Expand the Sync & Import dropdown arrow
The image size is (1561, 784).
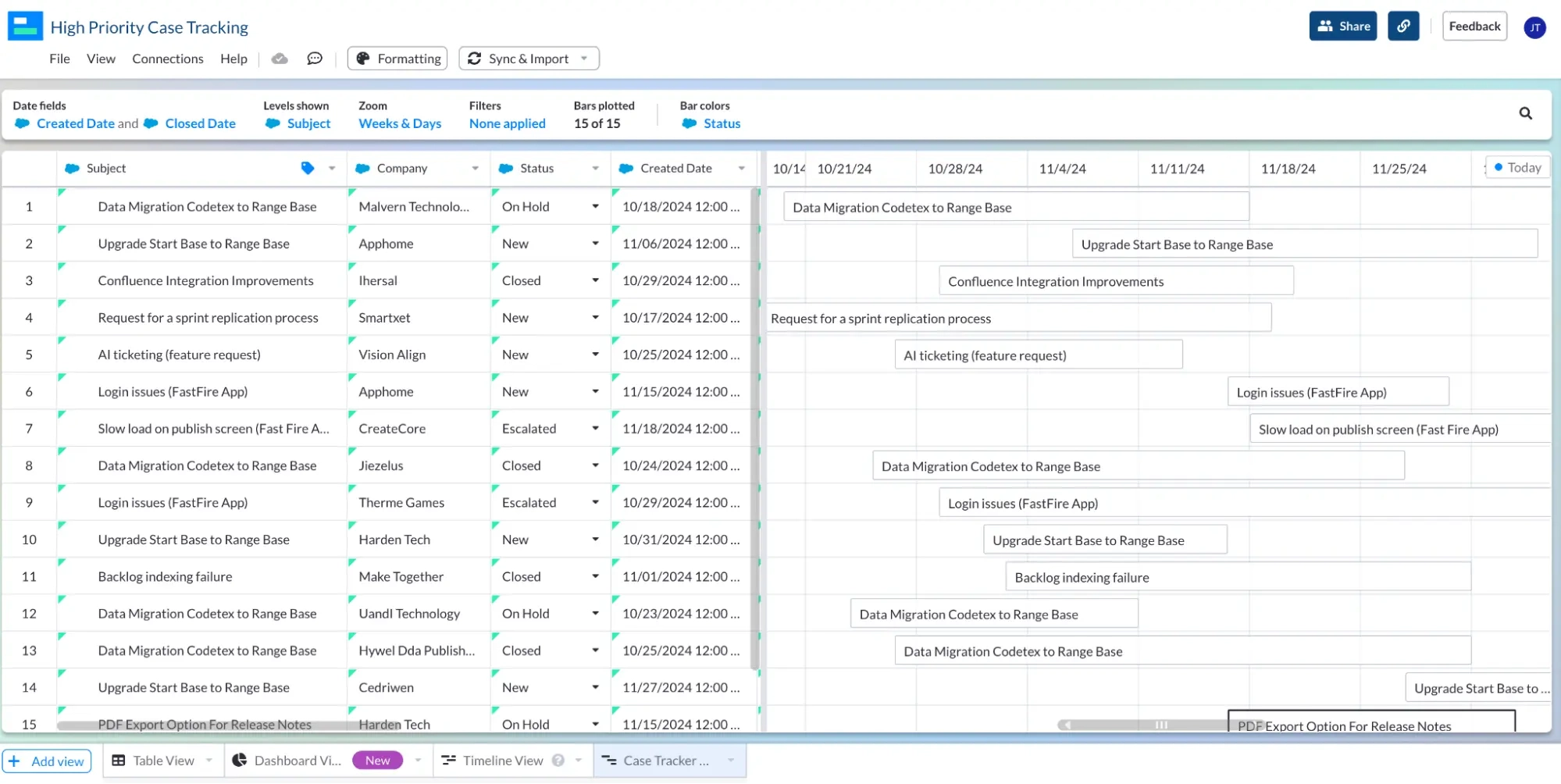(583, 58)
